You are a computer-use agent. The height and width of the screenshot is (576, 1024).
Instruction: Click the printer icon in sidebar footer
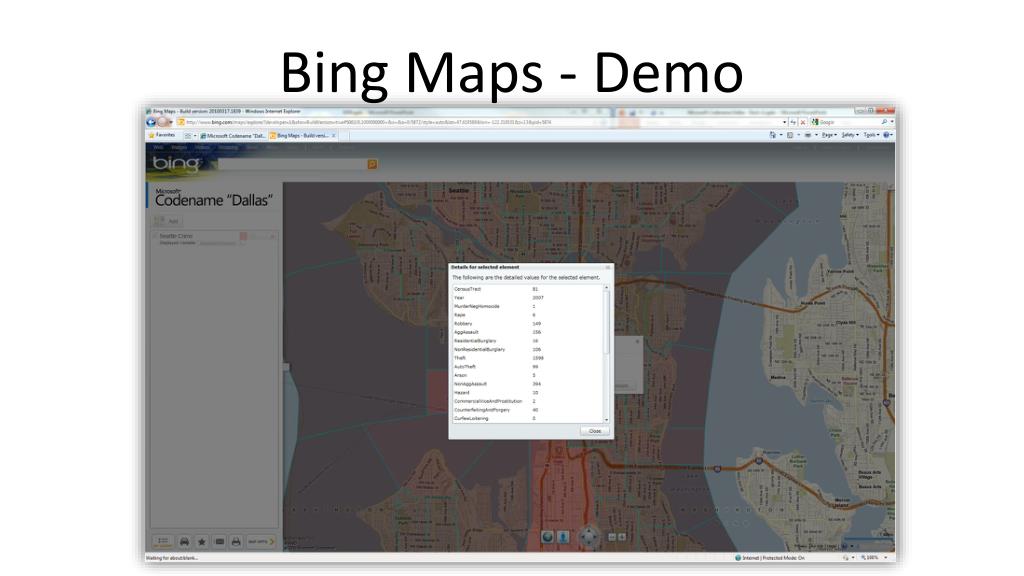click(236, 541)
